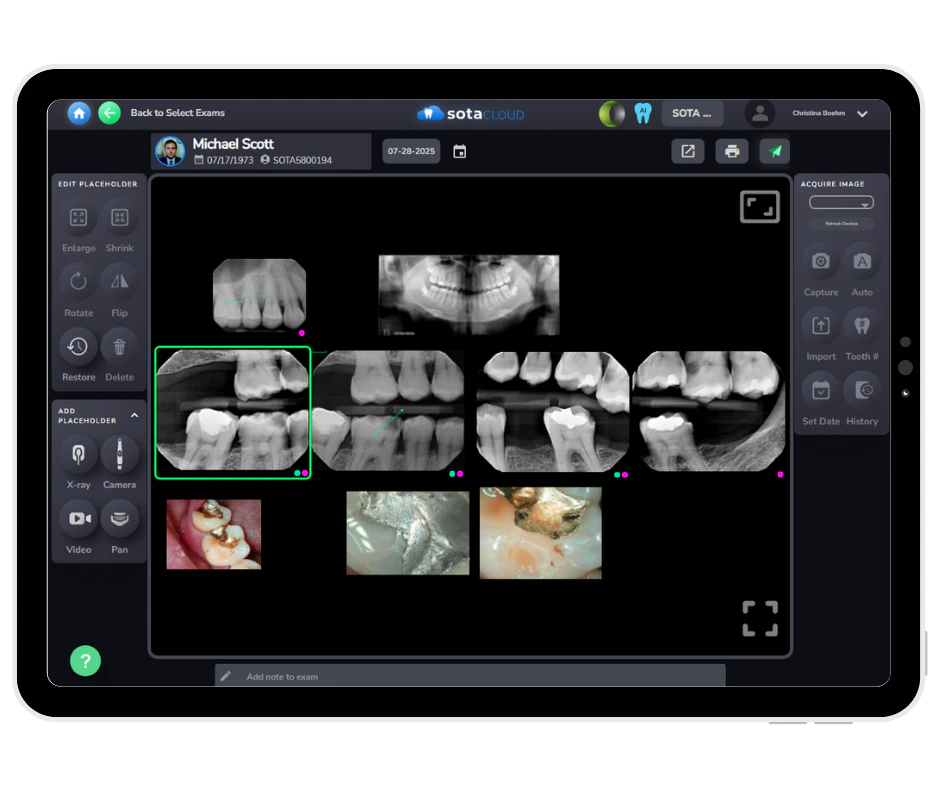The image size is (940, 788).
Task: Click the Capture camera icon
Action: [821, 262]
